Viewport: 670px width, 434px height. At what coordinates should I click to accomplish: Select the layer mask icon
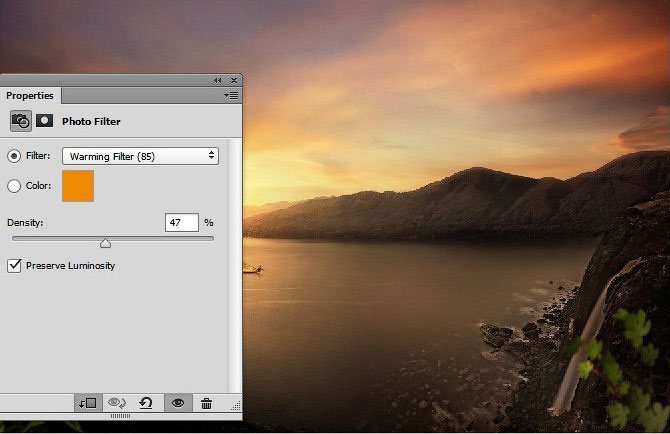[x=44, y=121]
